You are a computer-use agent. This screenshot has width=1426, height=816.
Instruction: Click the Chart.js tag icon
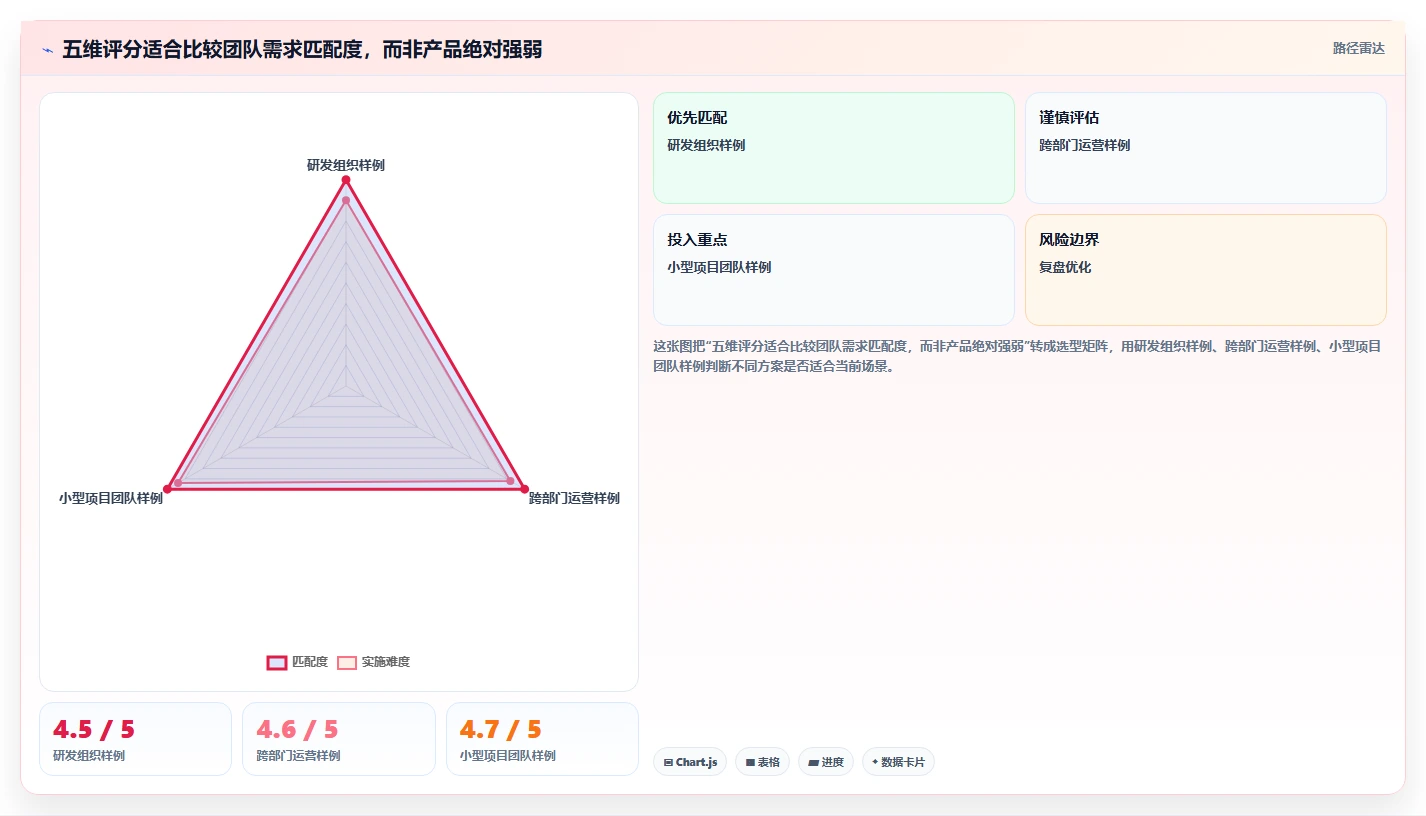tap(668, 763)
